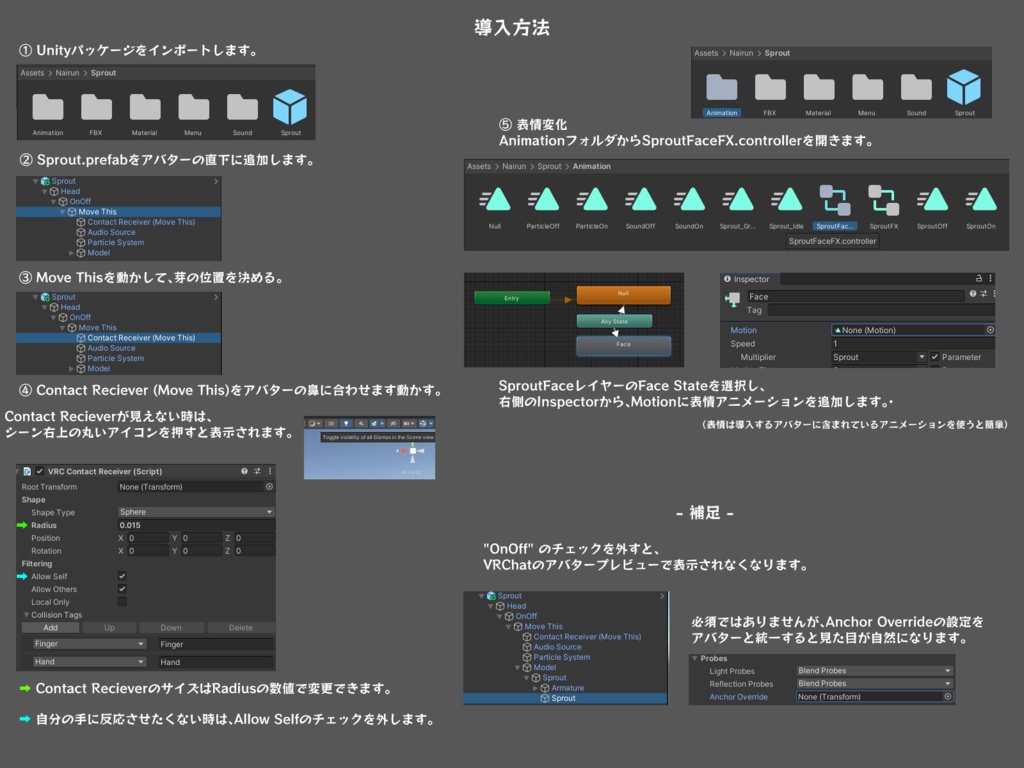Open the Shape Type dropdown showing Sphere
Viewport: 1024px width, 768px height.
(196, 512)
